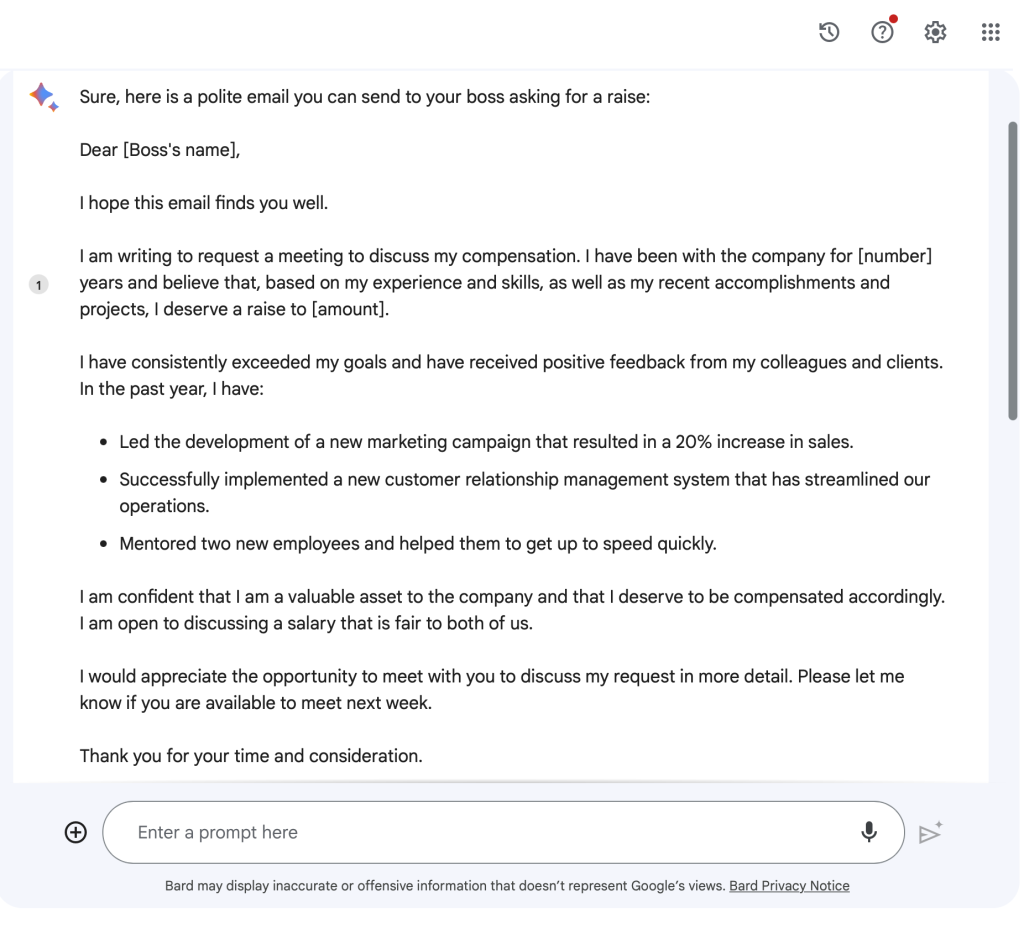Open the Help icon with red dot
The height and width of the screenshot is (928, 1024).
click(x=882, y=33)
